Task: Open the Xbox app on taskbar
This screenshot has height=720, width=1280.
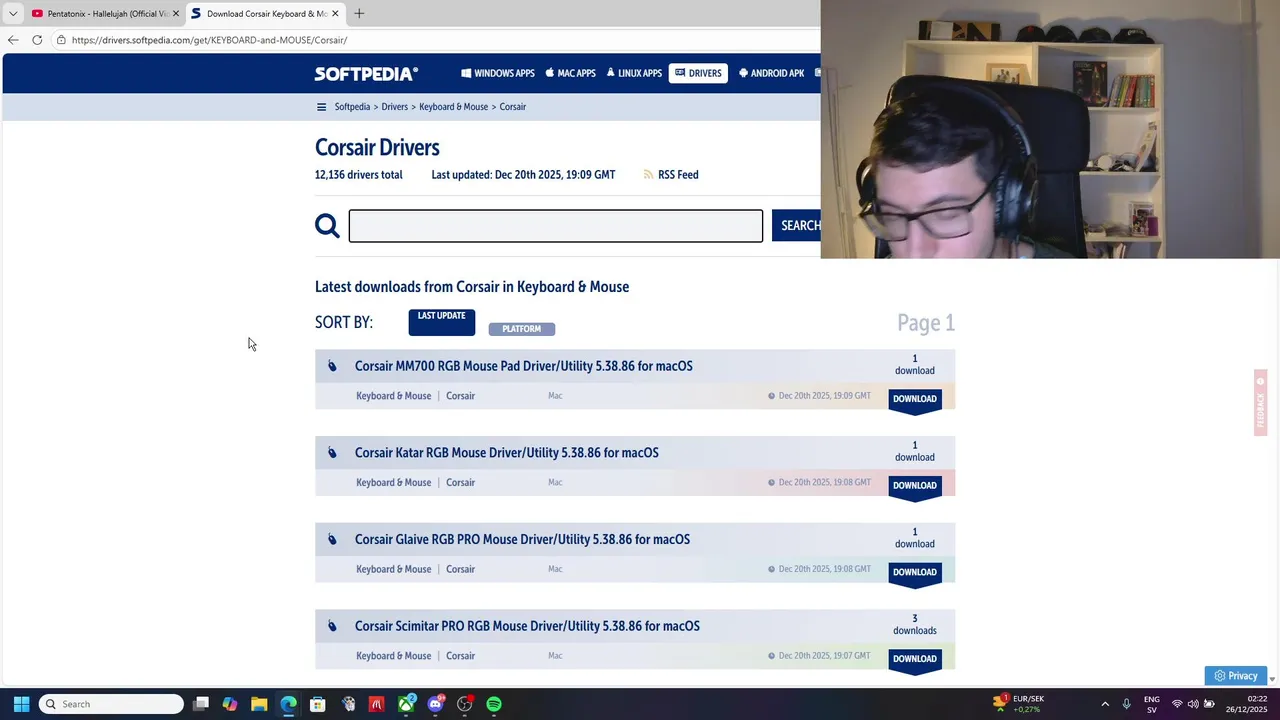Action: point(406,704)
